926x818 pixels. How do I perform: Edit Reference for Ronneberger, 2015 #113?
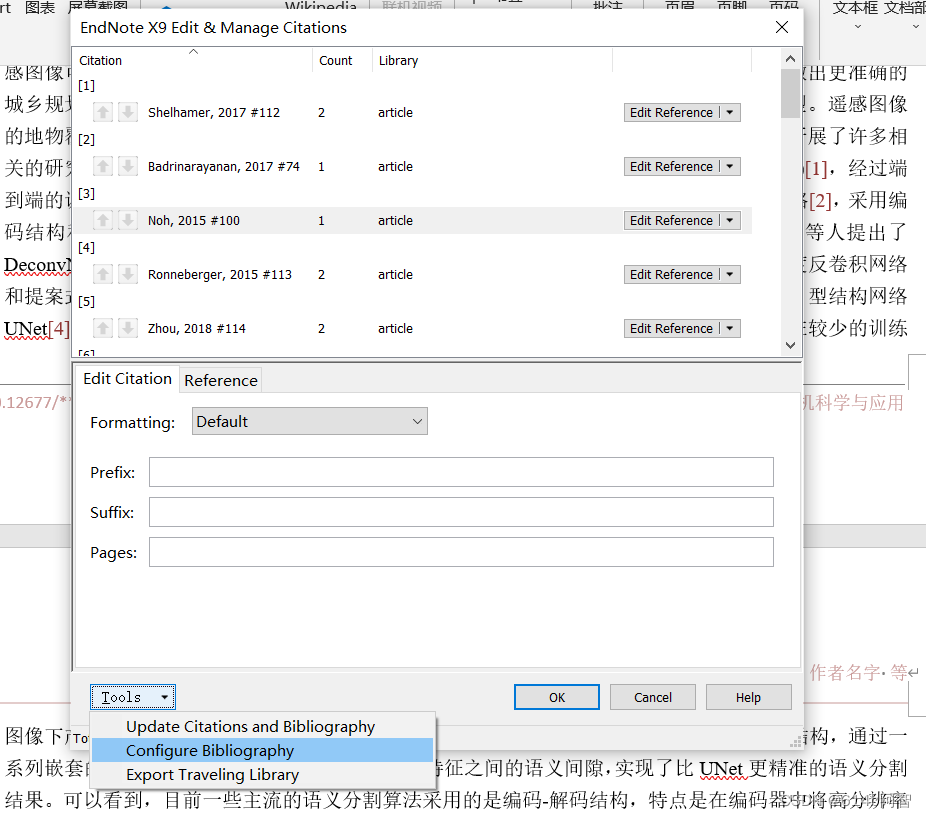671,275
